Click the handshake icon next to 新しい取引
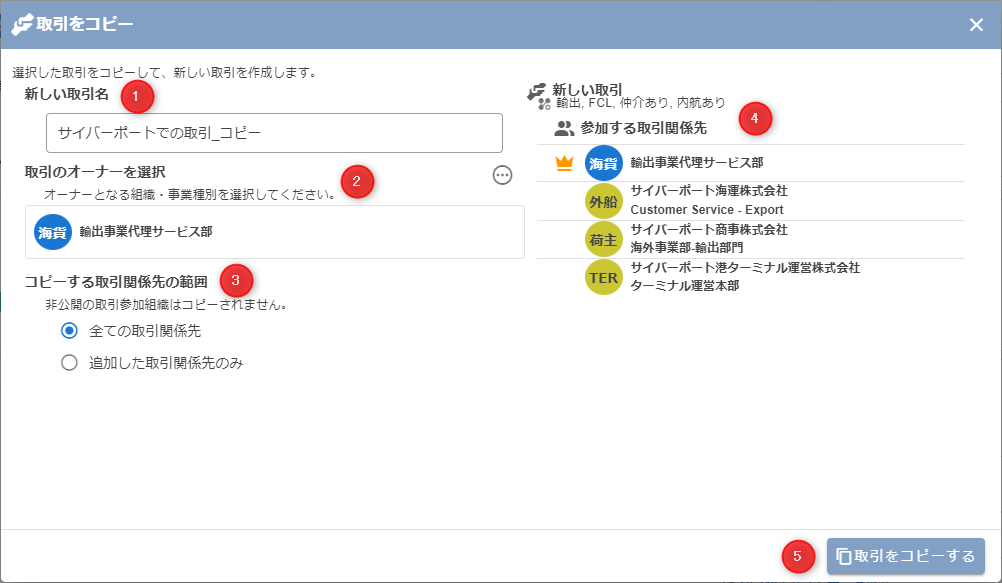The width and height of the screenshot is (1002, 583). coord(537,92)
